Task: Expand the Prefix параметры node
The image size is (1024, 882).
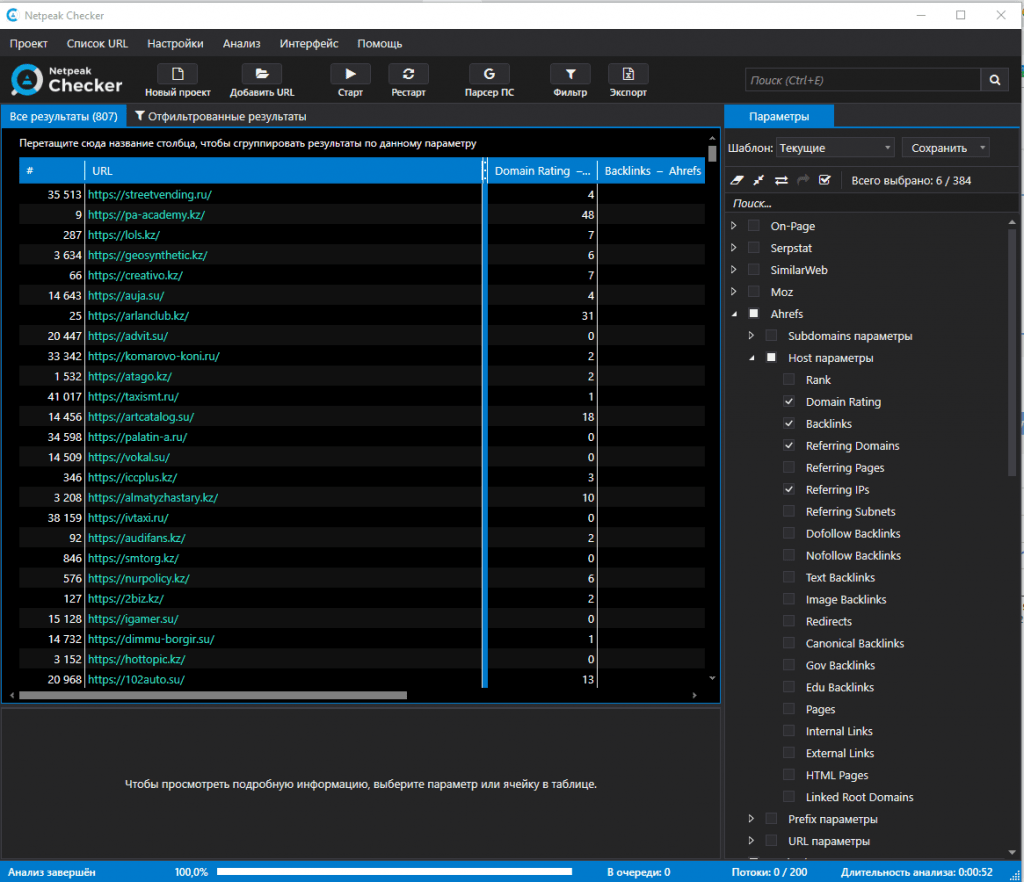Action: tap(752, 819)
